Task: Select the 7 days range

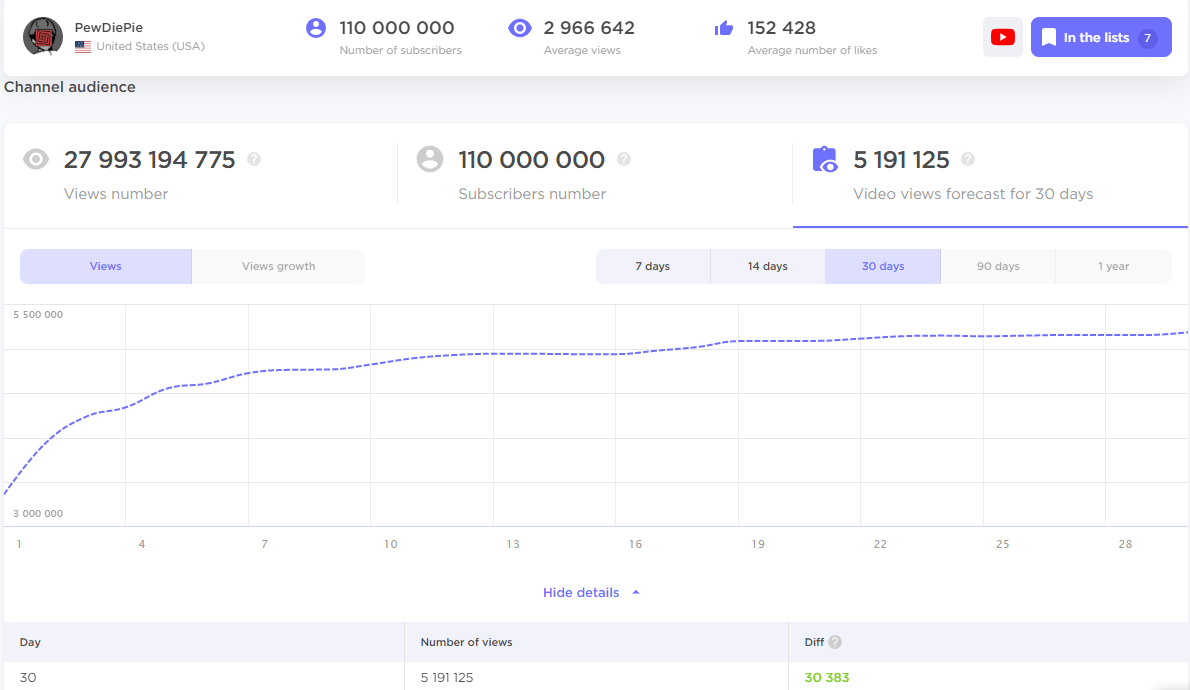Action: [x=653, y=266]
